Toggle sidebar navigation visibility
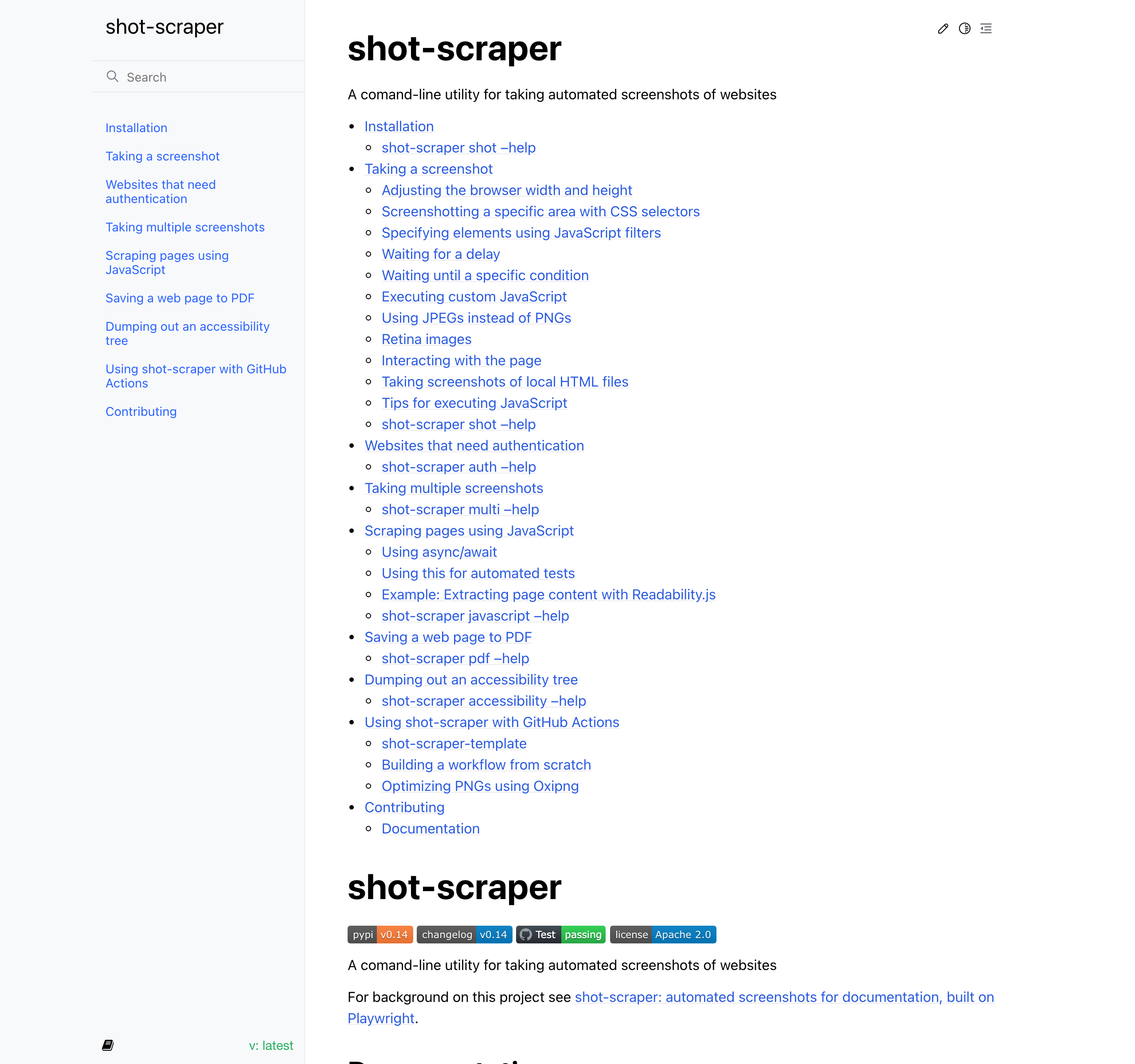 coord(987,28)
